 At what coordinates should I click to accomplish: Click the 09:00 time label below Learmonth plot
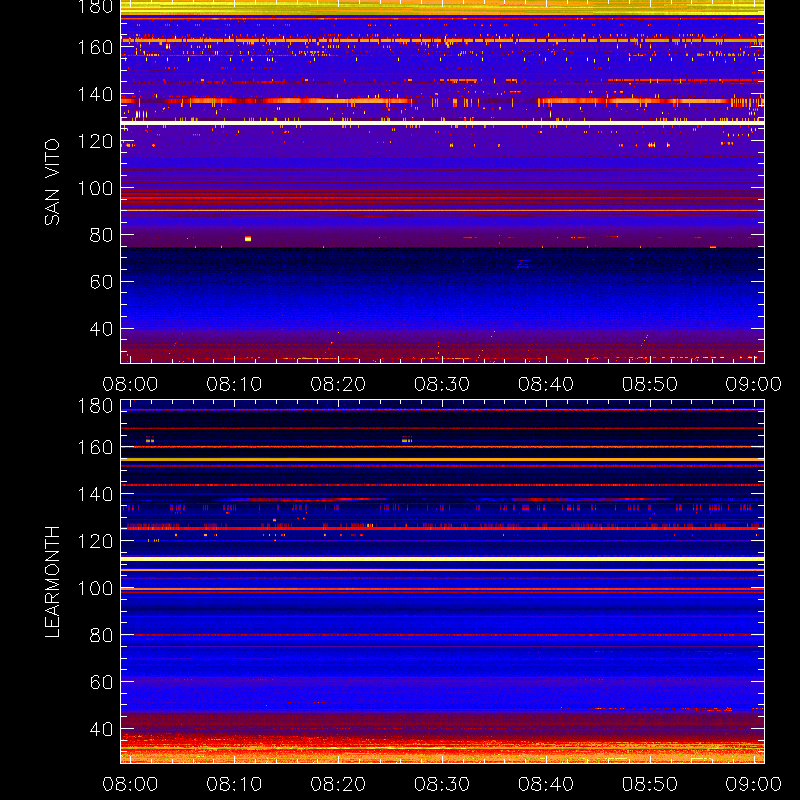coord(754,784)
